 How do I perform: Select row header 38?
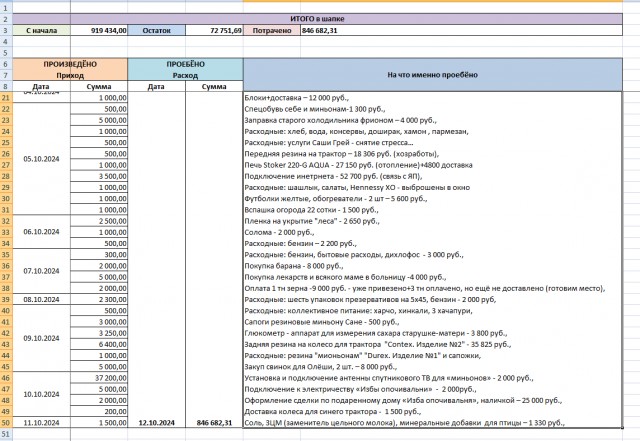(x=6, y=288)
